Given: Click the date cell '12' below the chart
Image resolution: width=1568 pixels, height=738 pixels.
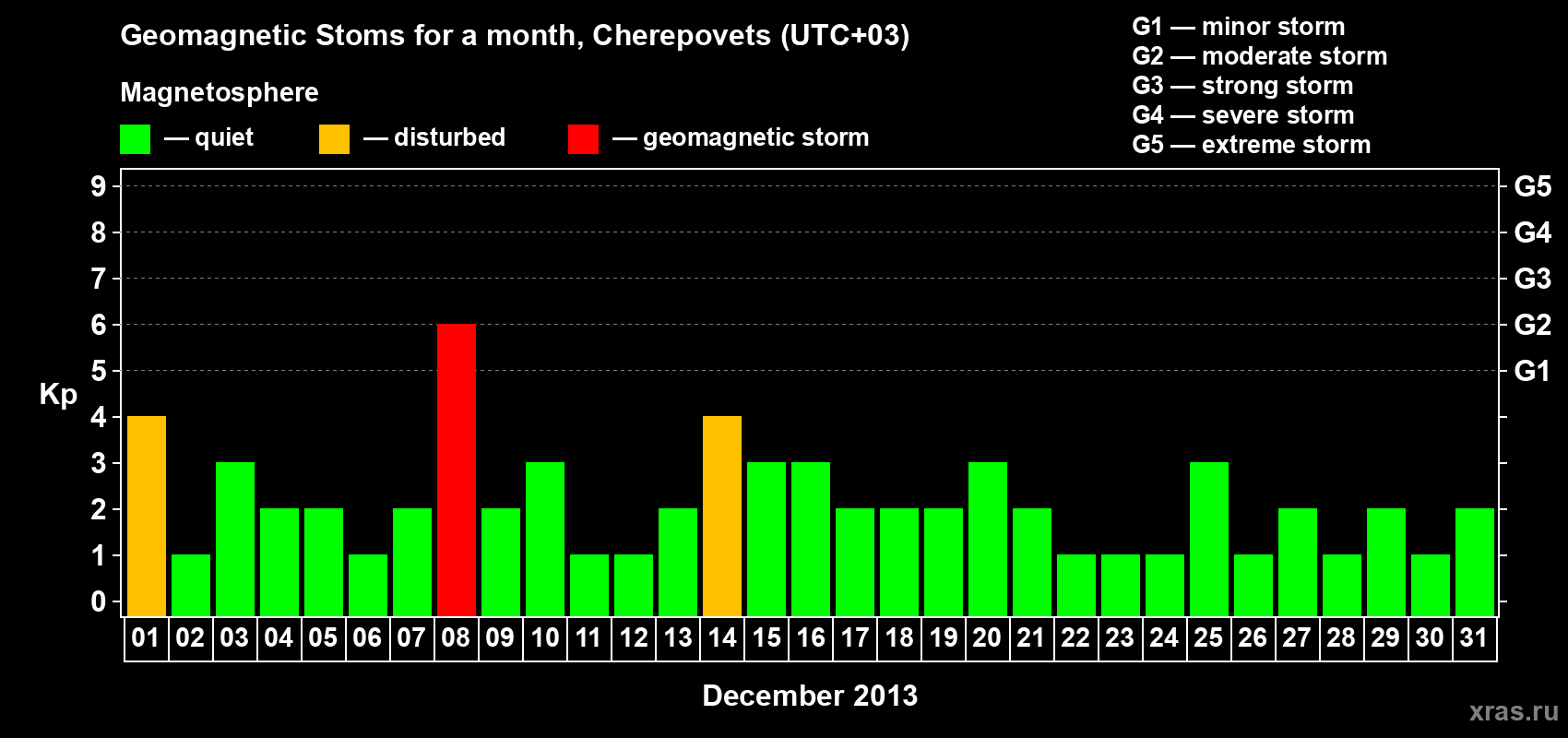Looking at the screenshot, I should 634,638.
